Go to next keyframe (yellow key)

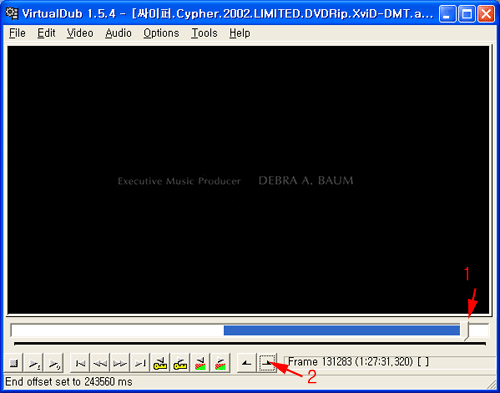click(180, 363)
